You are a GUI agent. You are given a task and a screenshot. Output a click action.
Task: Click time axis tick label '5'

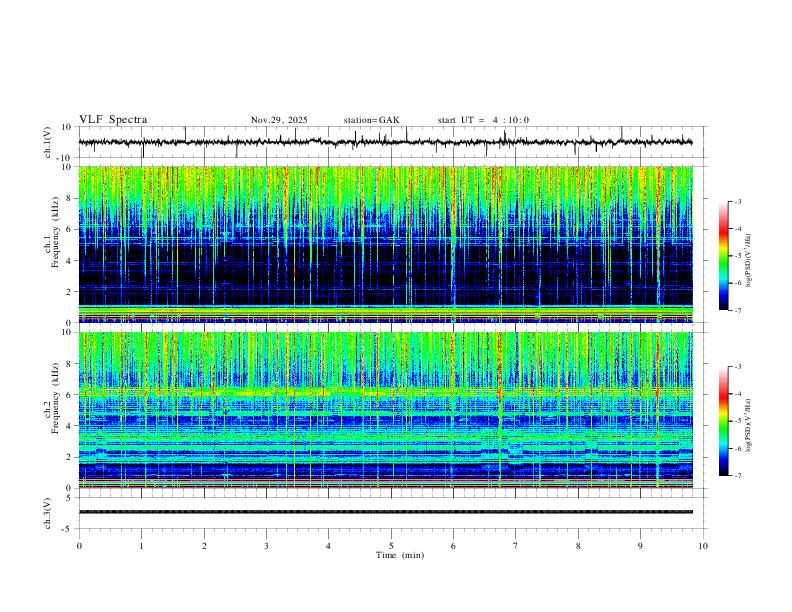(391, 546)
